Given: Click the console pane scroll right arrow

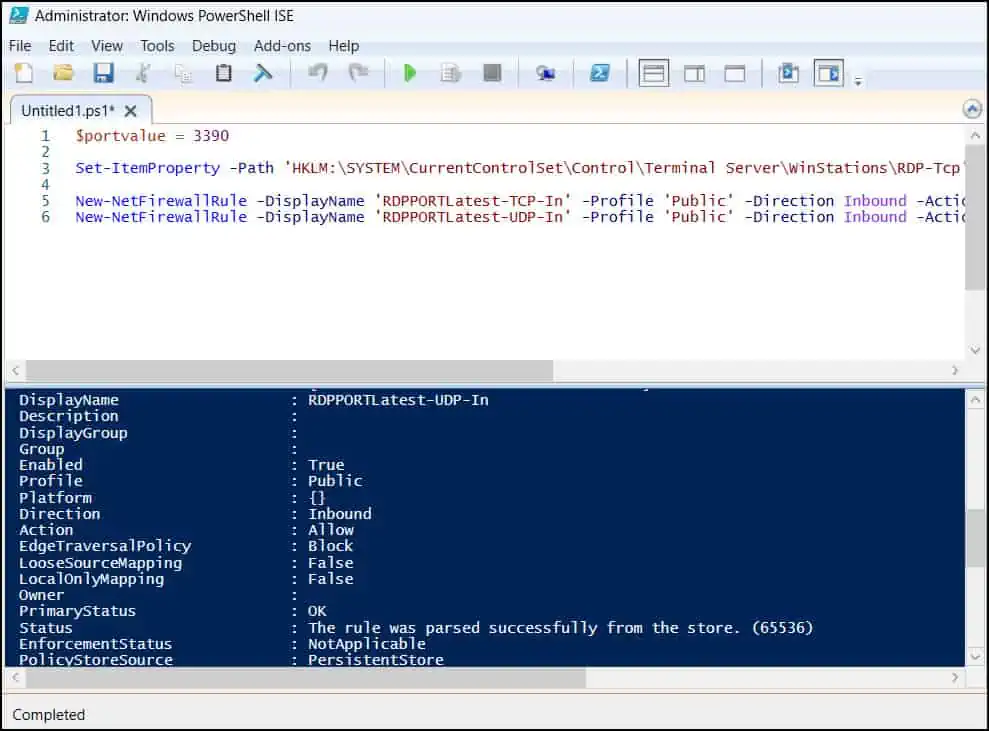Looking at the screenshot, I should 955,678.
